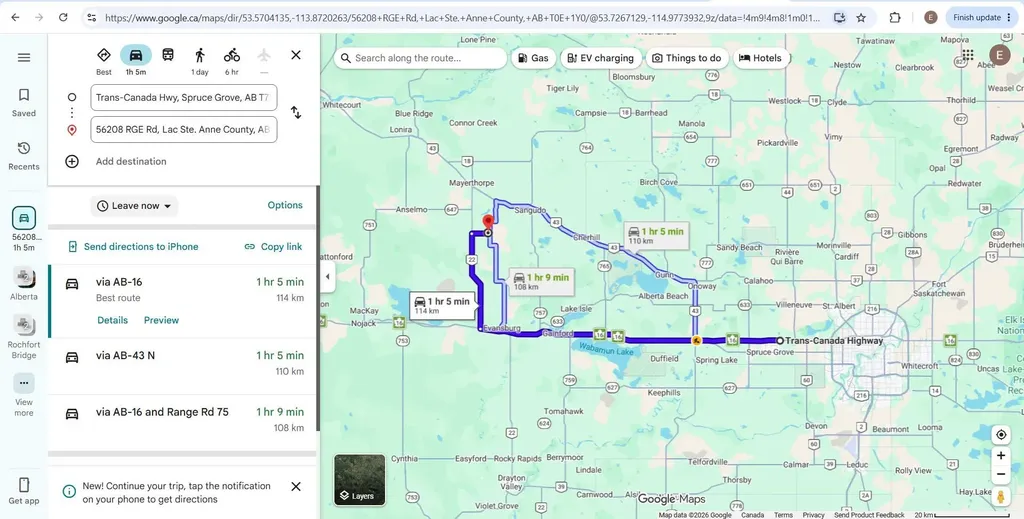This screenshot has width=1024, height=519.
Task: Open browser Extensions
Action: click(x=895, y=18)
